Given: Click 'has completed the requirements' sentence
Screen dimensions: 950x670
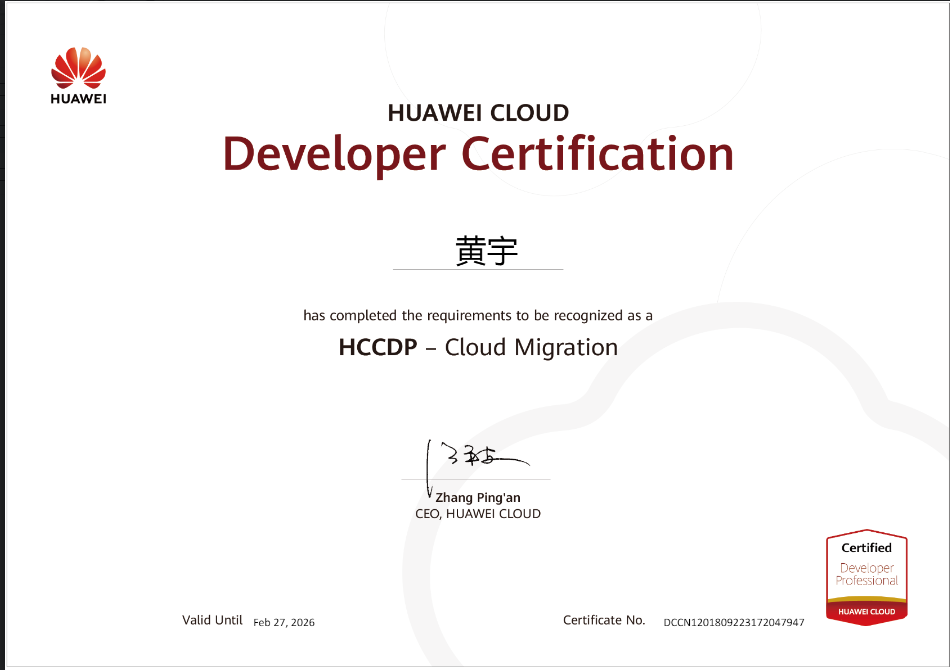Looking at the screenshot, I should 478,316.
